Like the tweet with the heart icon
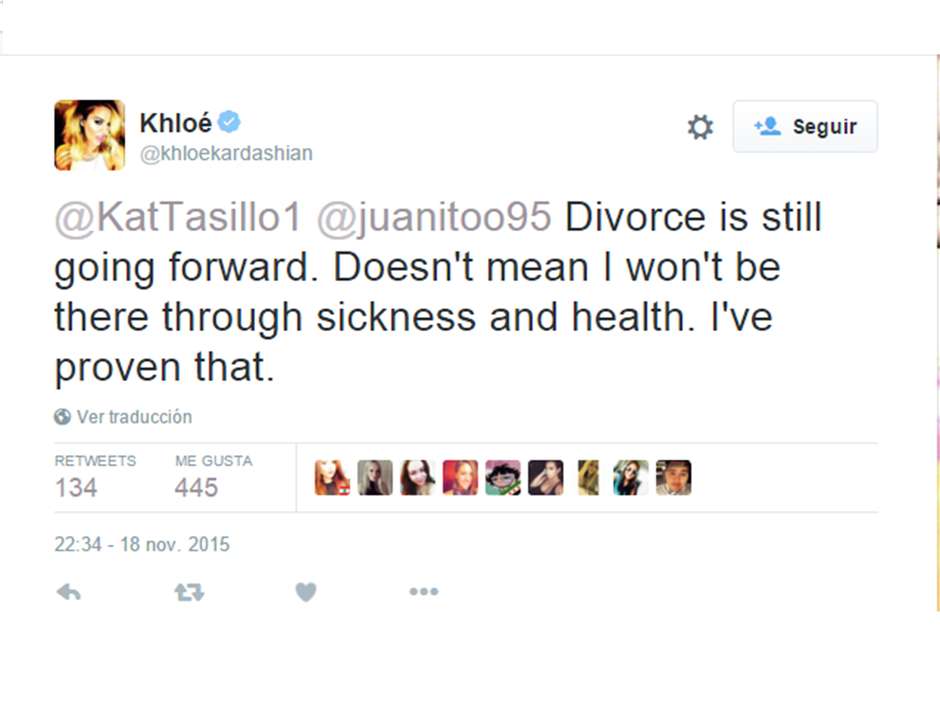 tap(306, 592)
